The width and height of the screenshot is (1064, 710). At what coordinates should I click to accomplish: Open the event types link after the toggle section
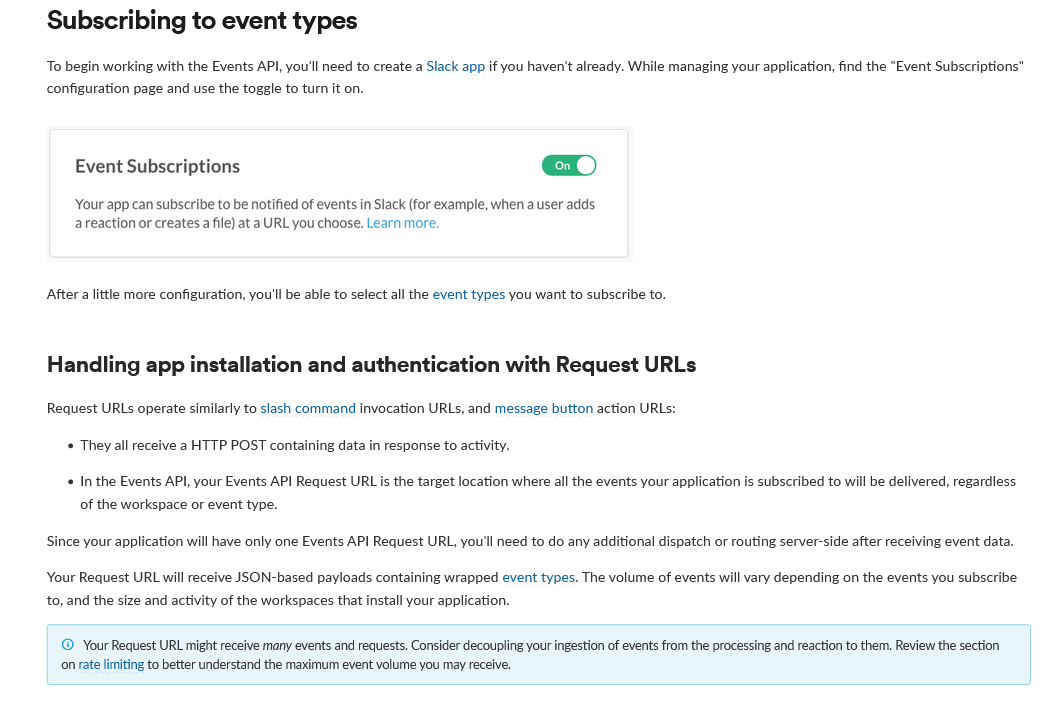coord(468,294)
